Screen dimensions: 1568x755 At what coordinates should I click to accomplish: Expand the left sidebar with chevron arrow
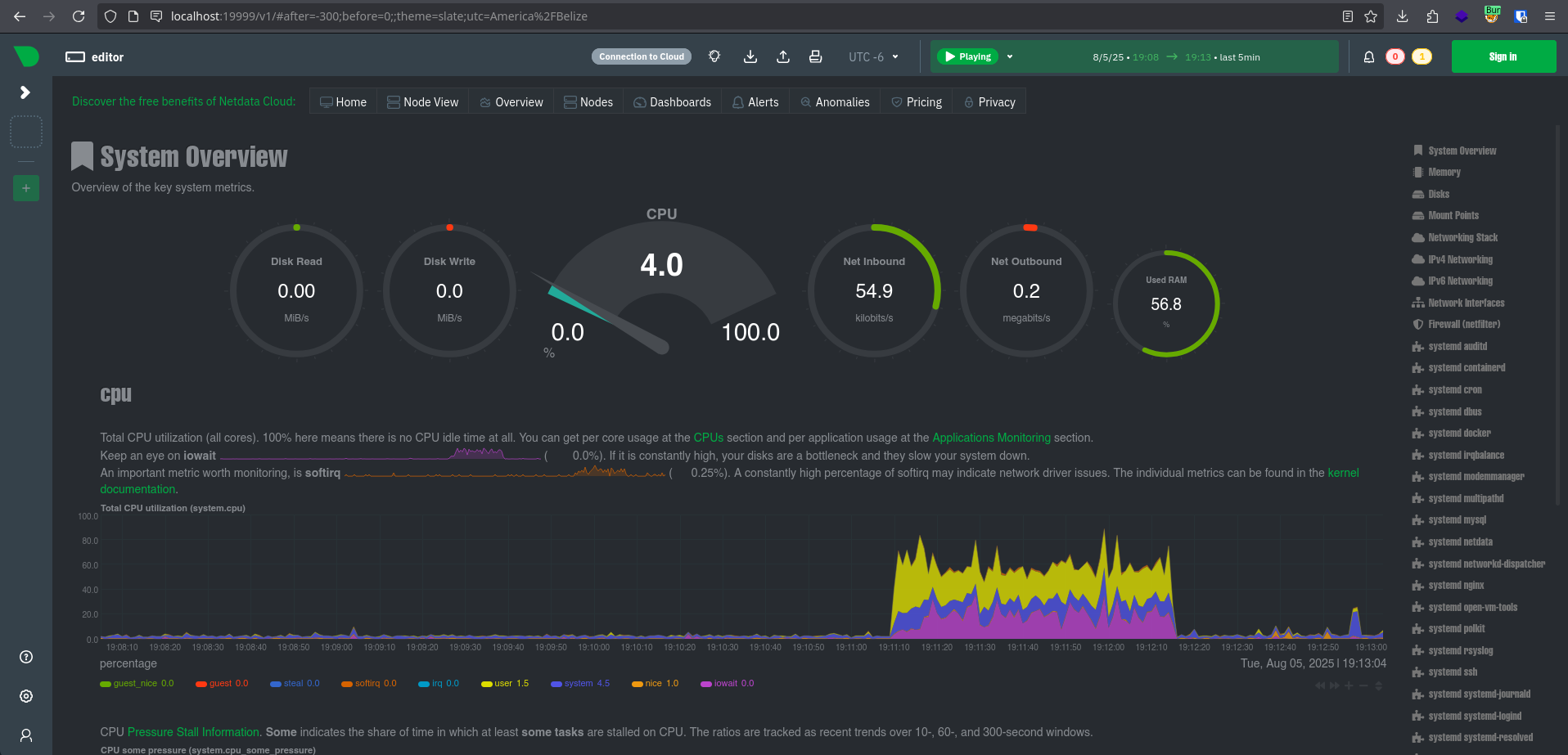(25, 92)
